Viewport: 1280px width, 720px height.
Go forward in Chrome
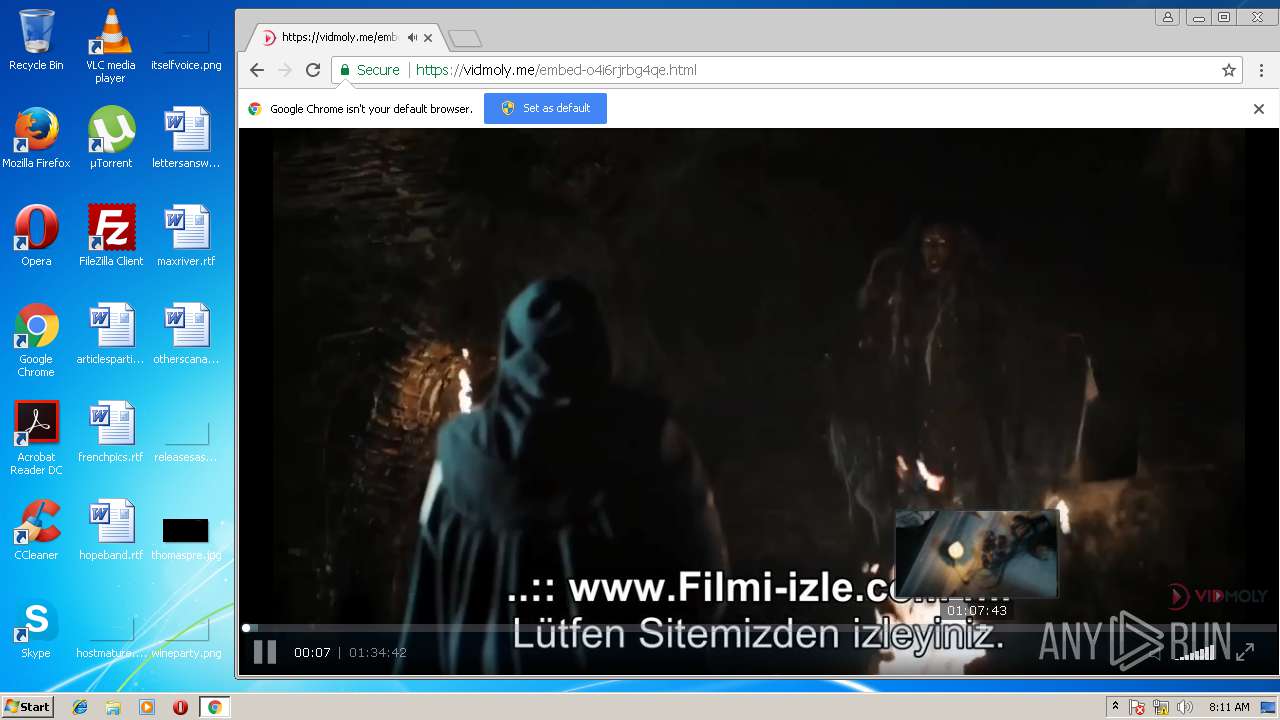(285, 70)
